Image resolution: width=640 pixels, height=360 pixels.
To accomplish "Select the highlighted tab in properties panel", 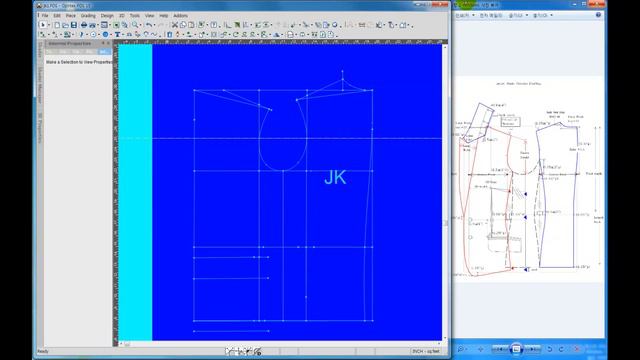I will click(104, 51).
